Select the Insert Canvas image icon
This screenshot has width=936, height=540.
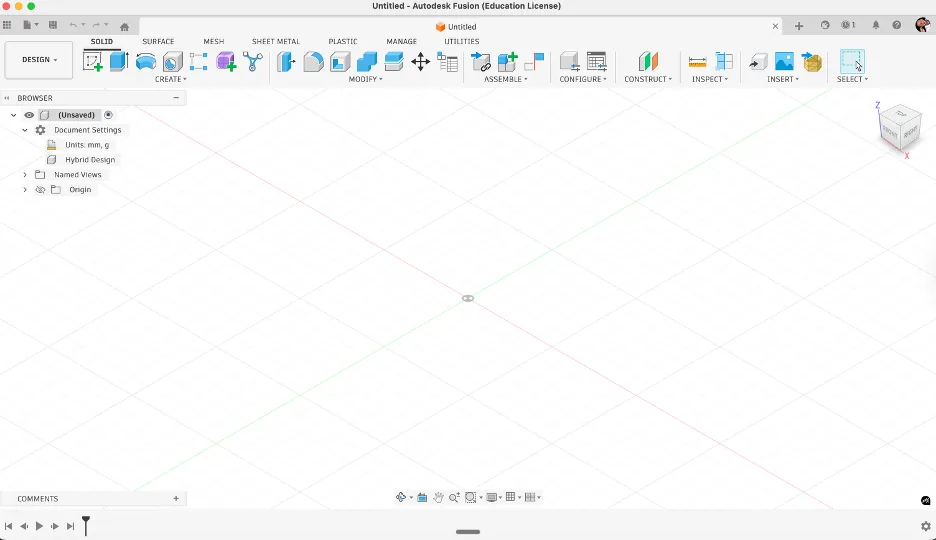[x=784, y=61]
